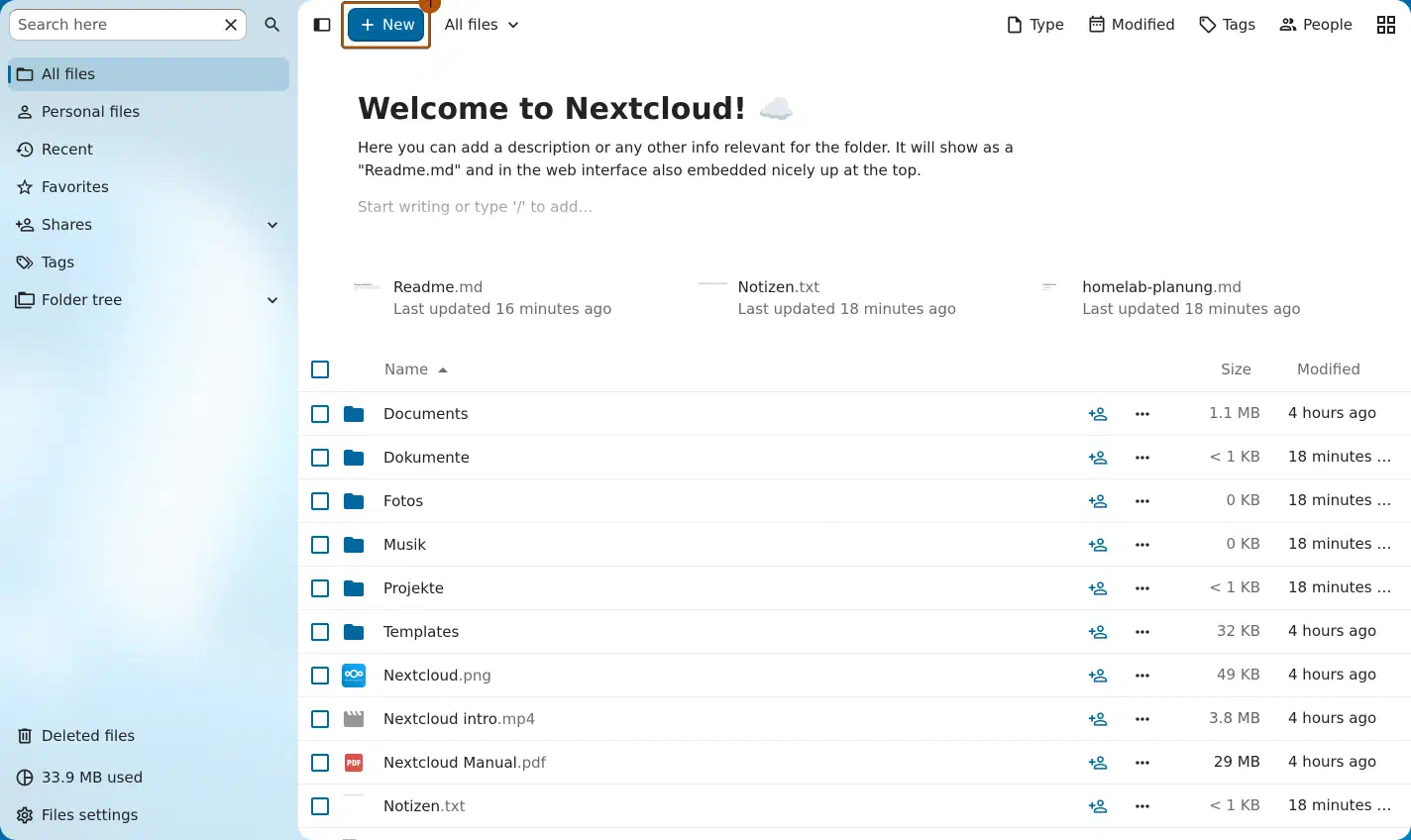Share the Documents folder
This screenshot has height=840, width=1411.
click(1098, 414)
